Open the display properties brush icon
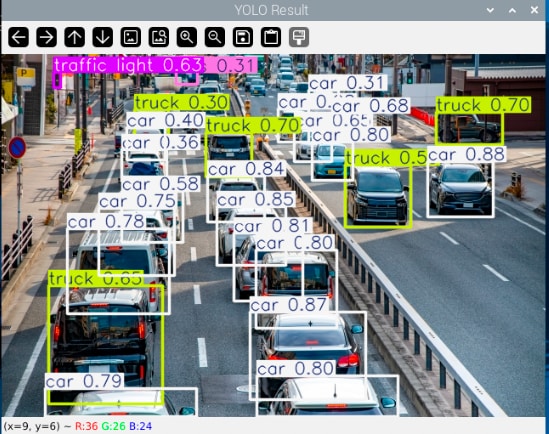The image size is (549, 434). coord(299,37)
